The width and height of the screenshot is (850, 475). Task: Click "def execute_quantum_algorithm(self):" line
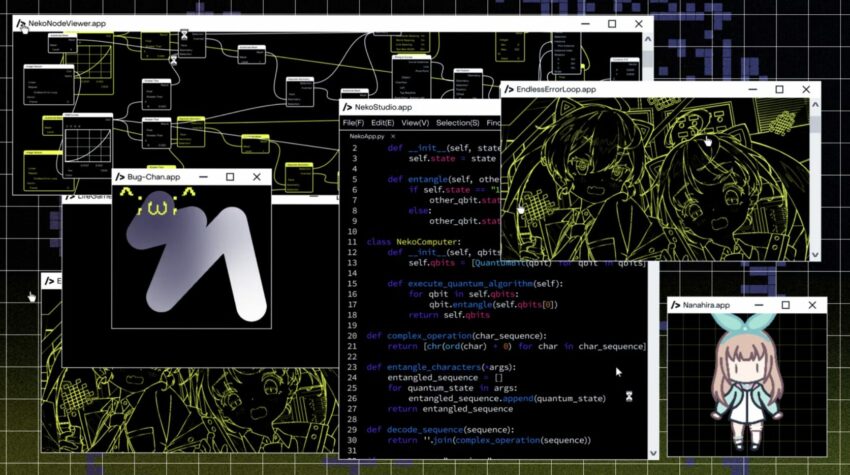(475, 284)
